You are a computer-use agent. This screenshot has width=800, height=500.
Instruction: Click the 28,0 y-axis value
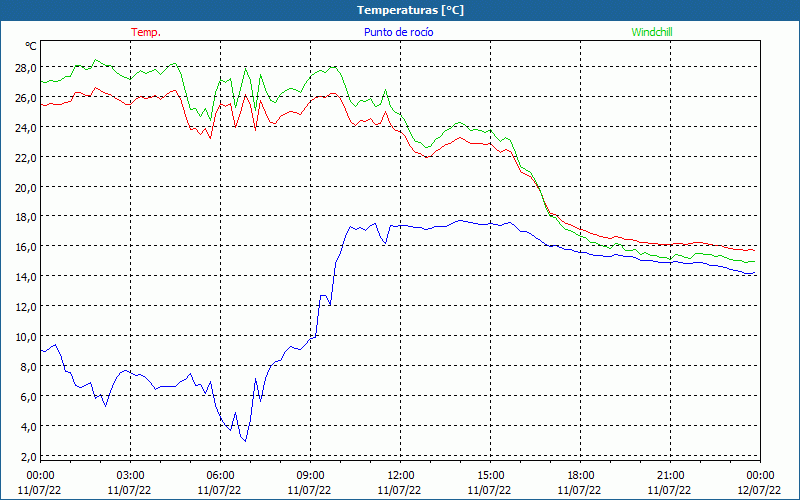click(26, 68)
